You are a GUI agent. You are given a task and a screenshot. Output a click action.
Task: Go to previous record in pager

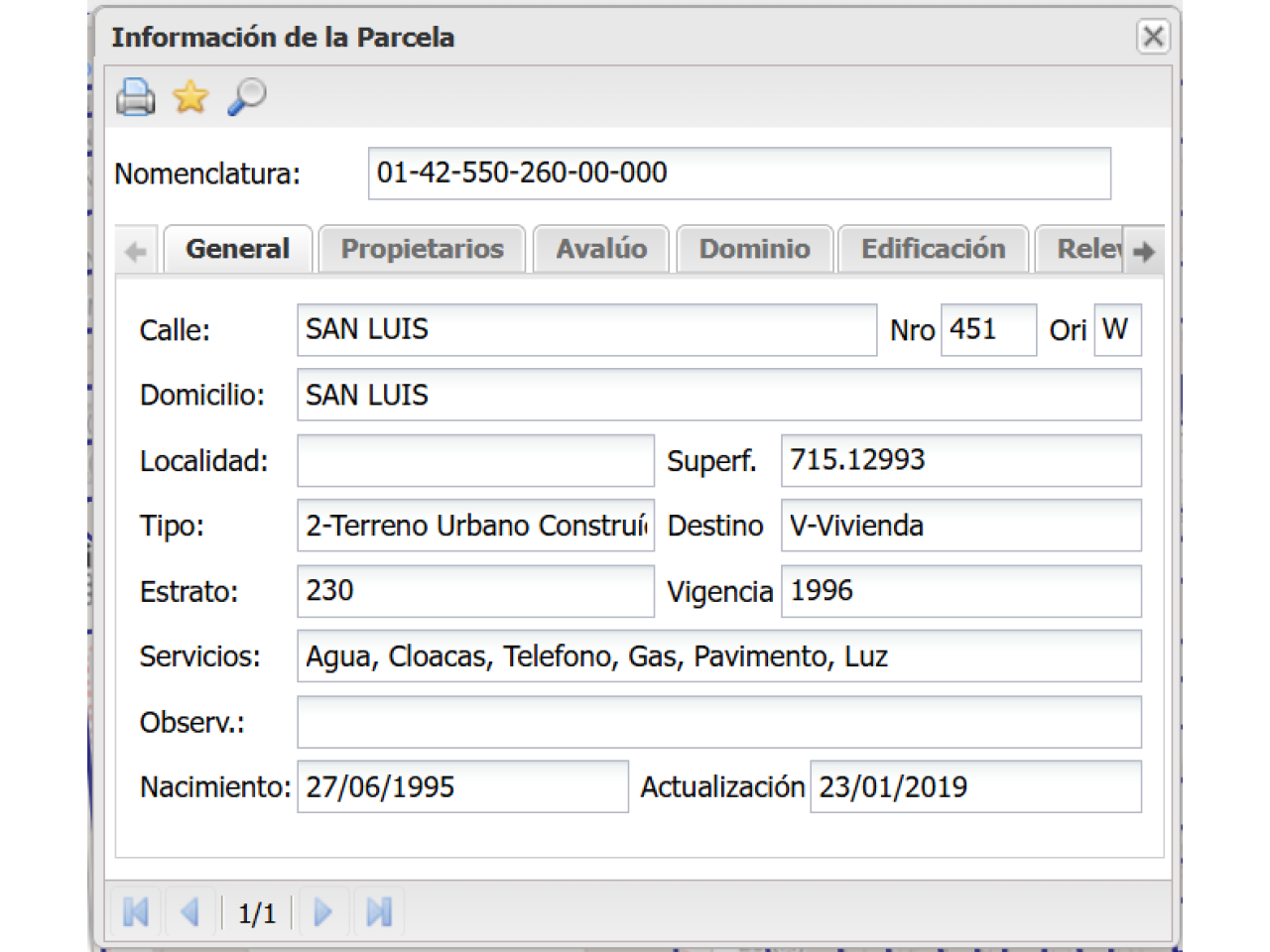click(190, 911)
